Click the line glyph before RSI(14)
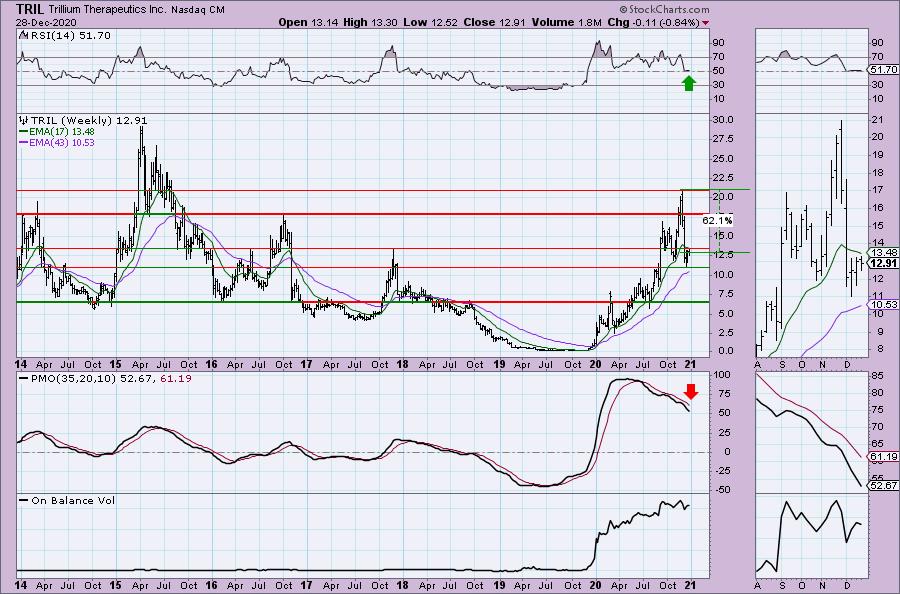This screenshot has width=900, height=594. tap(22, 35)
